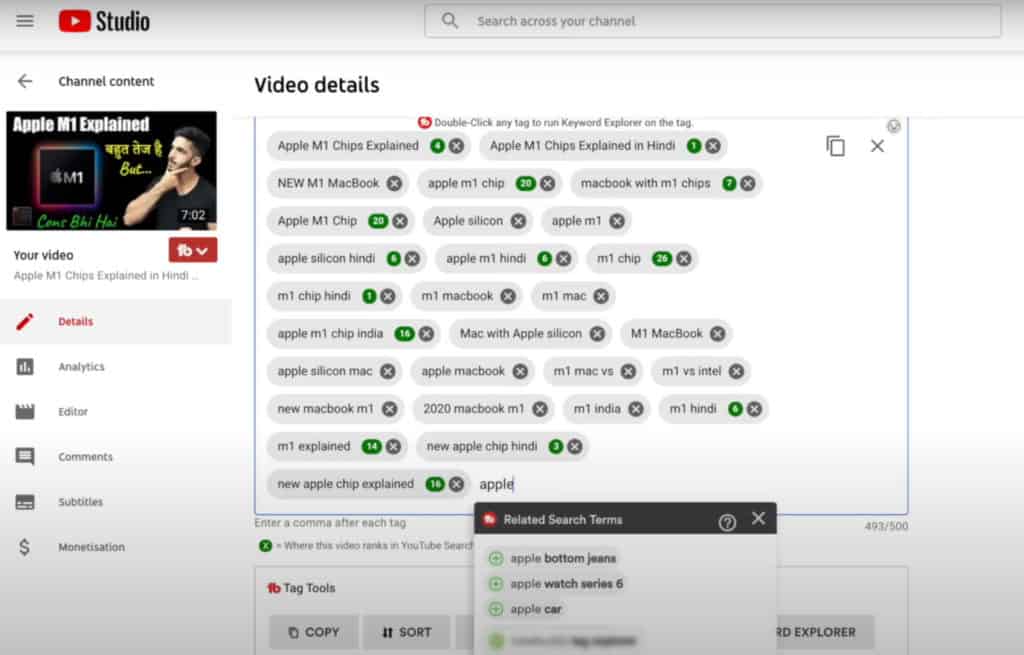Remove the 'apple macbook' tag
The height and width of the screenshot is (655, 1024).
coord(520,372)
